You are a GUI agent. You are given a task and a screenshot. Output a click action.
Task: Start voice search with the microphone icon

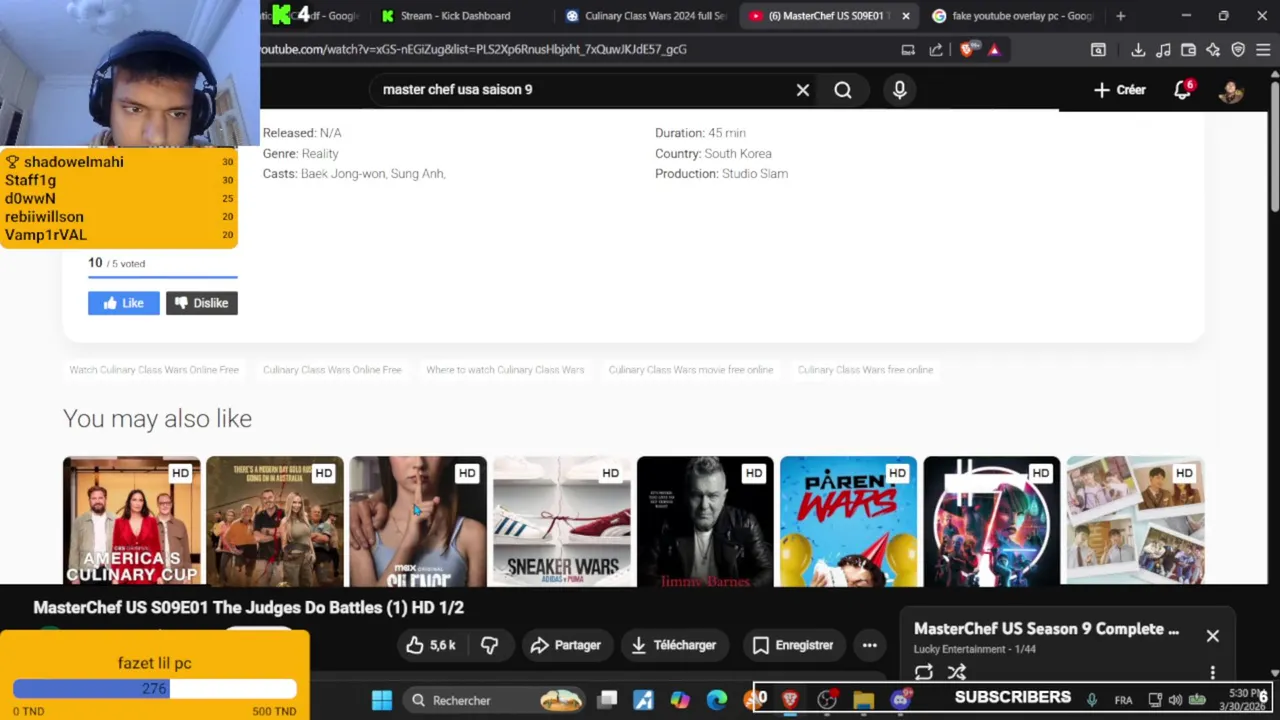pos(899,90)
